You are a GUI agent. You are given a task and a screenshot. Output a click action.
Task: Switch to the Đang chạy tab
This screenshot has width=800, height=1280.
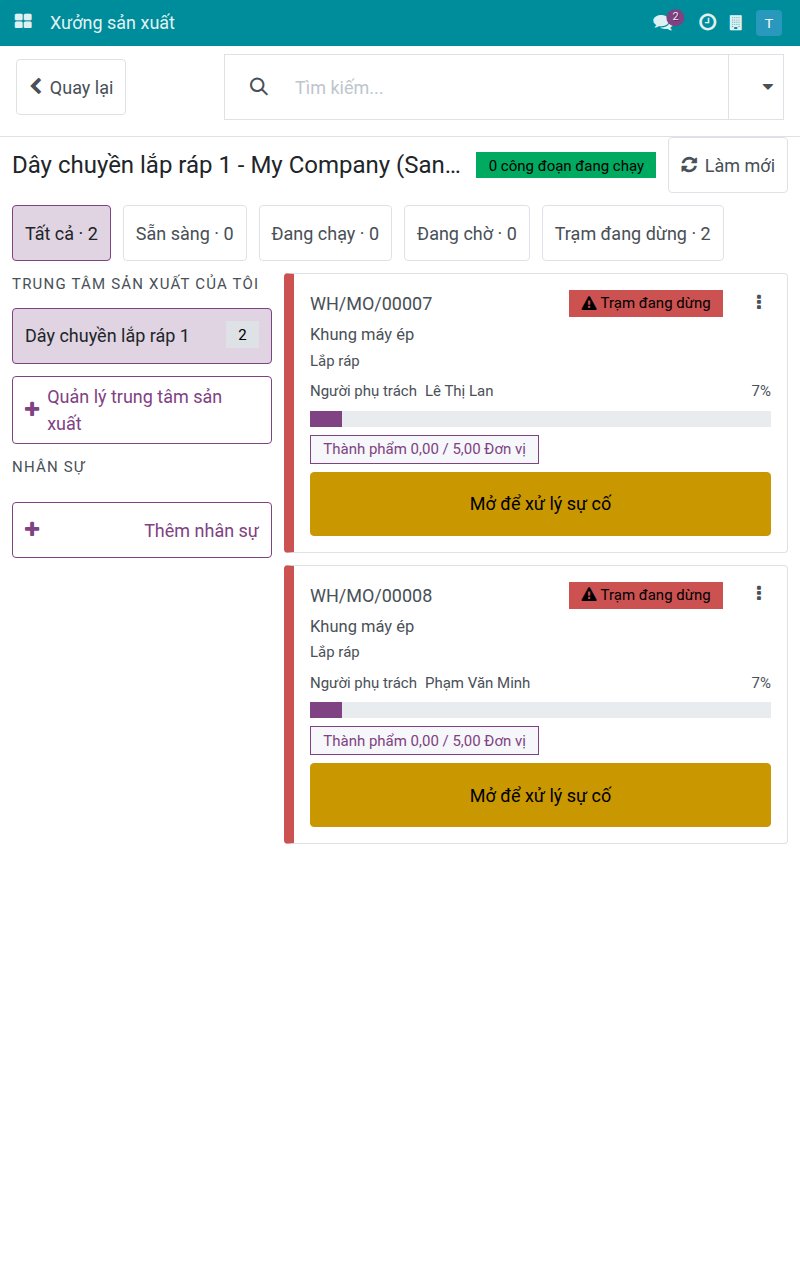[x=325, y=233]
